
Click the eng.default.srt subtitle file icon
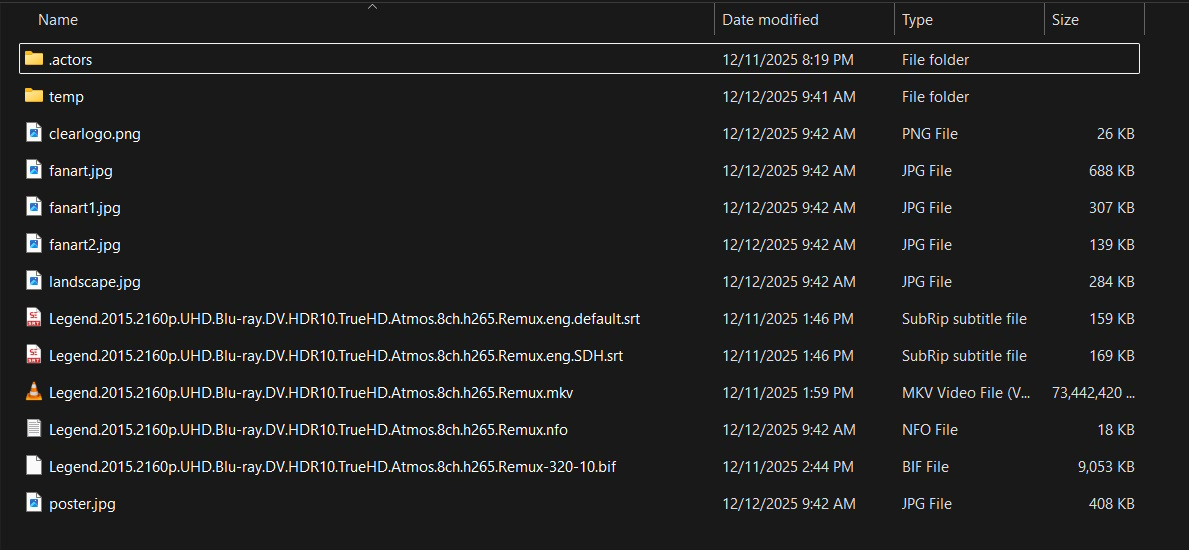(34, 318)
